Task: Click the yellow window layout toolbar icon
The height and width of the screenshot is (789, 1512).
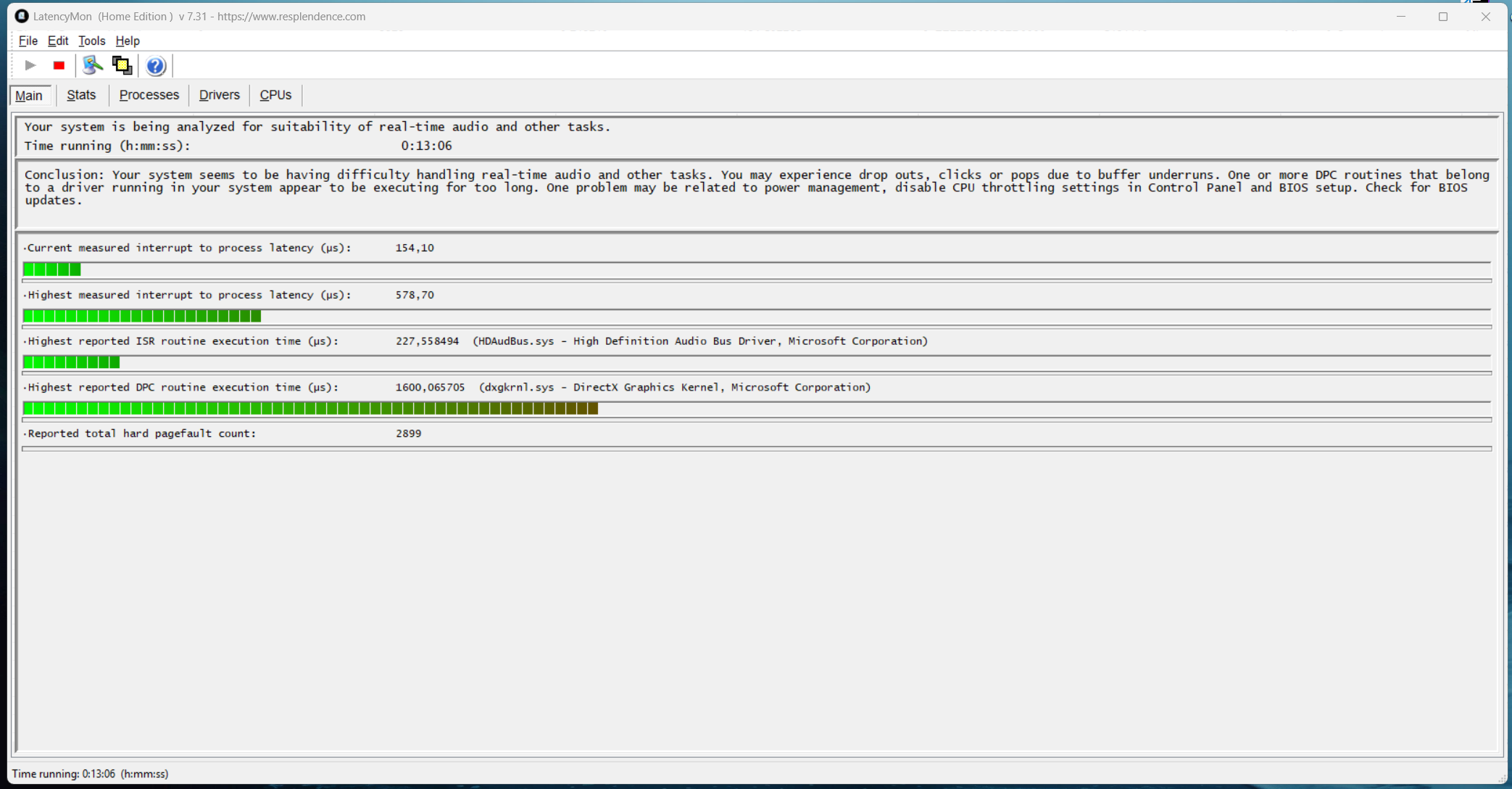Action: pos(122,65)
